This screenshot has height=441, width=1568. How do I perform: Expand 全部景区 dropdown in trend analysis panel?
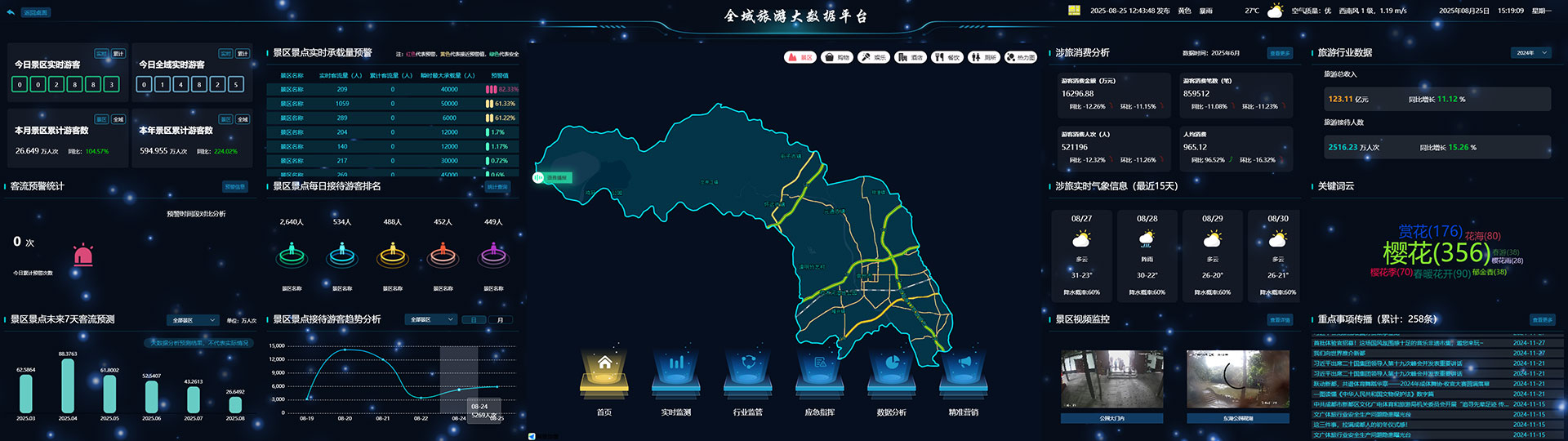coord(432,319)
